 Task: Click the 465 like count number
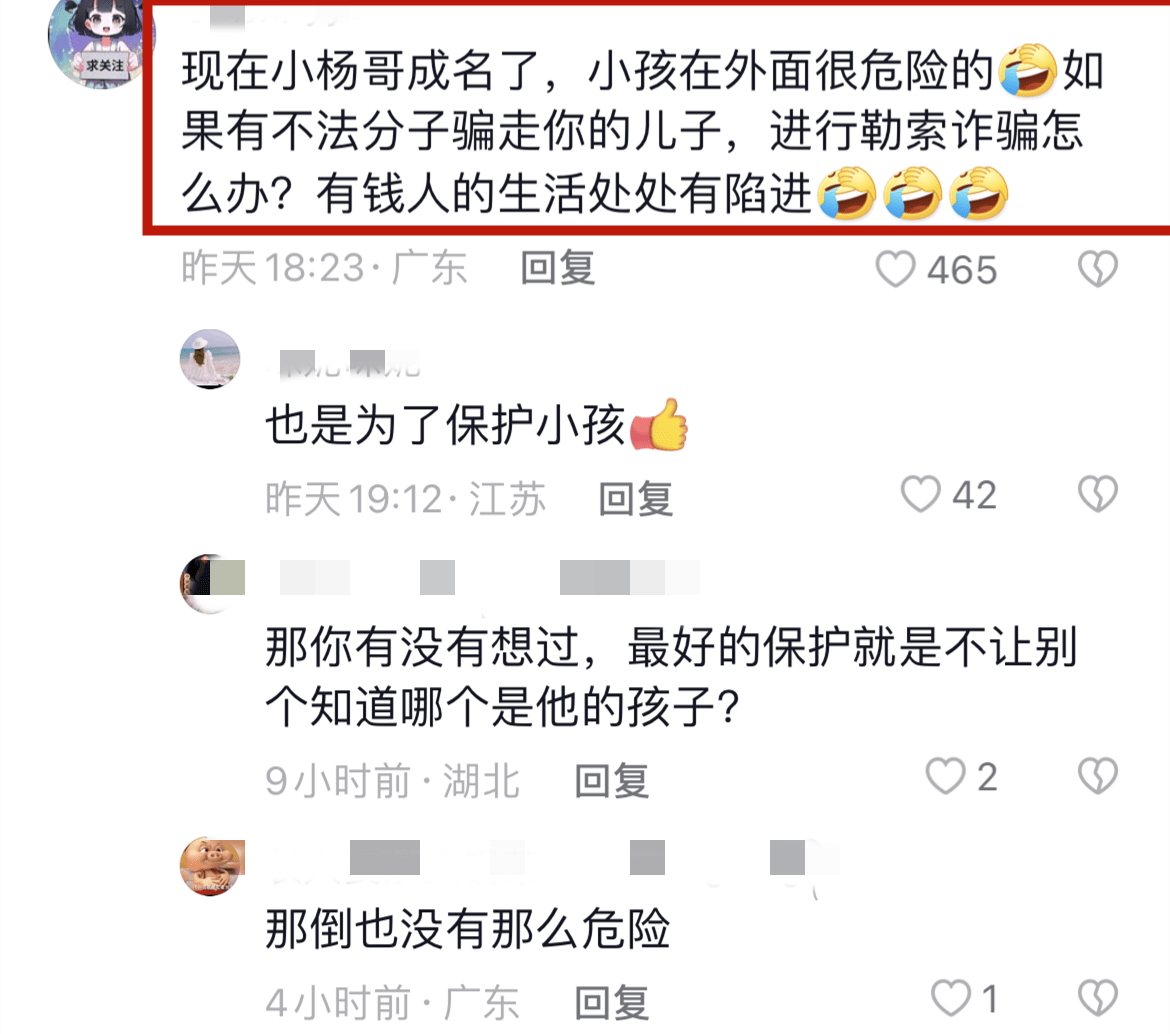(x=962, y=270)
